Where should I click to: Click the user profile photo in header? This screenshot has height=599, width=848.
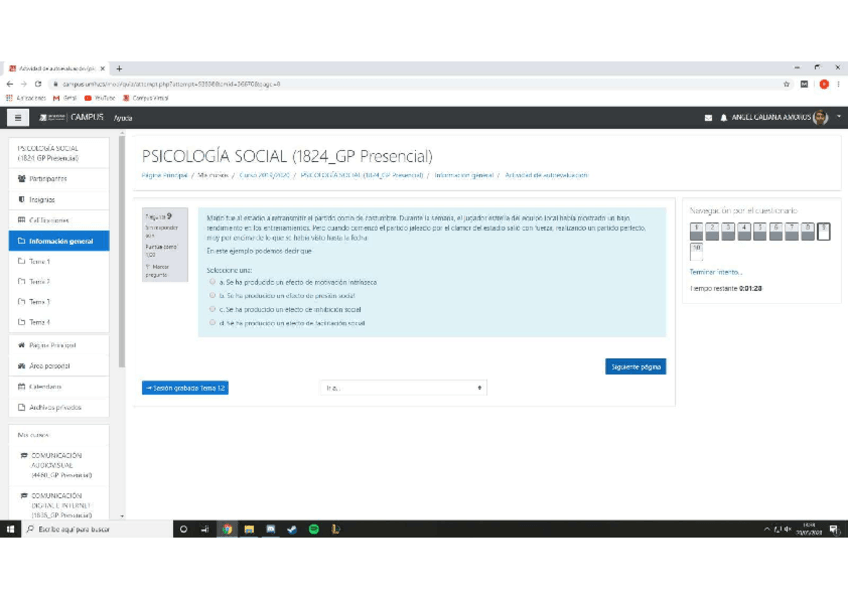pos(820,117)
